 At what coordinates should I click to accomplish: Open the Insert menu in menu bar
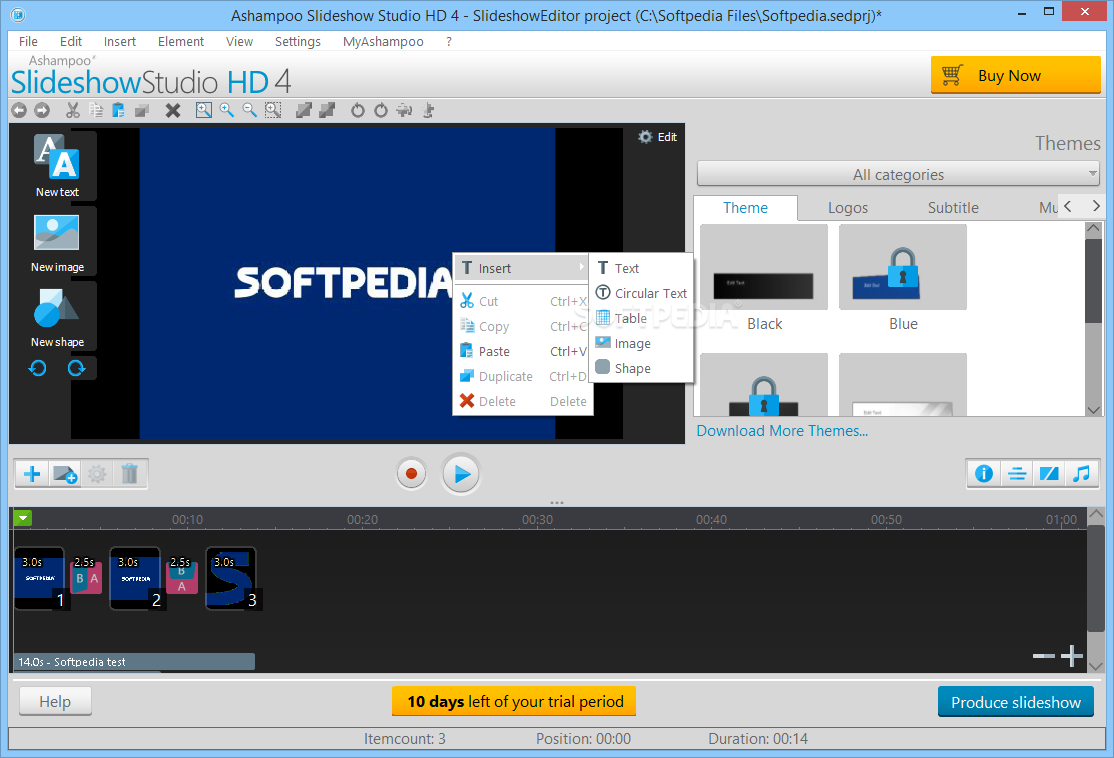[119, 41]
